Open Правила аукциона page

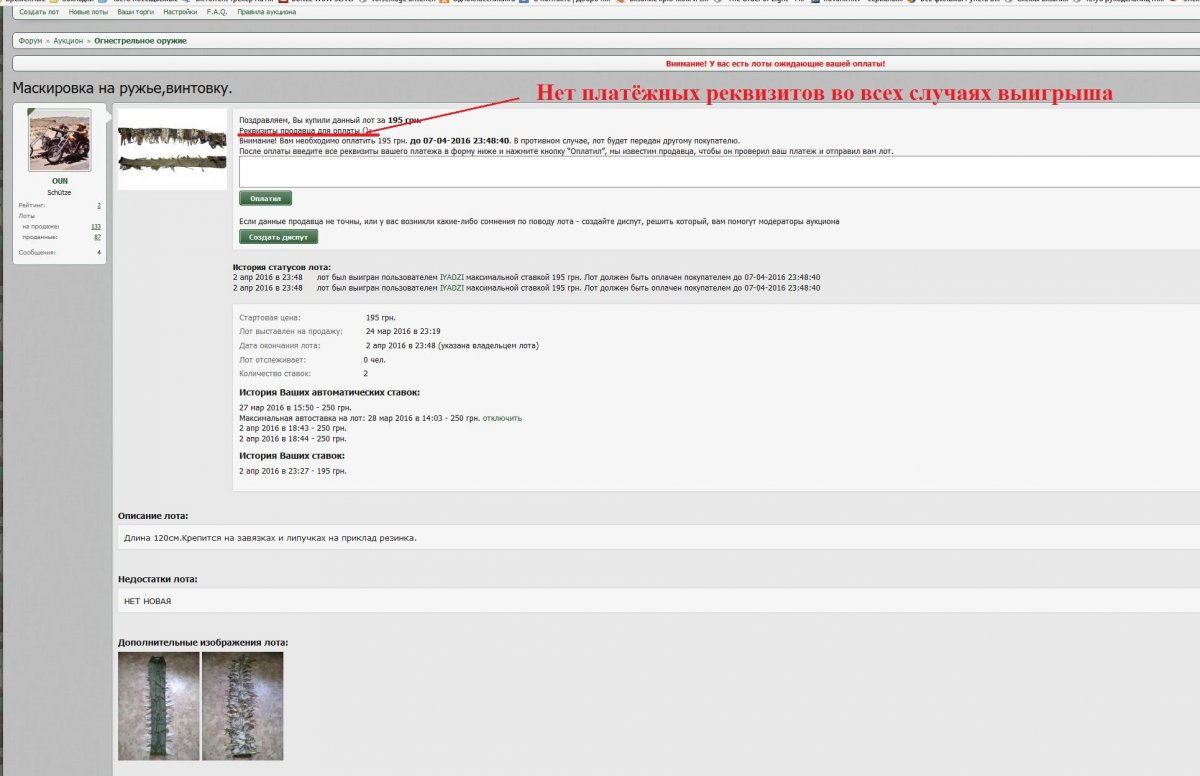click(x=266, y=12)
